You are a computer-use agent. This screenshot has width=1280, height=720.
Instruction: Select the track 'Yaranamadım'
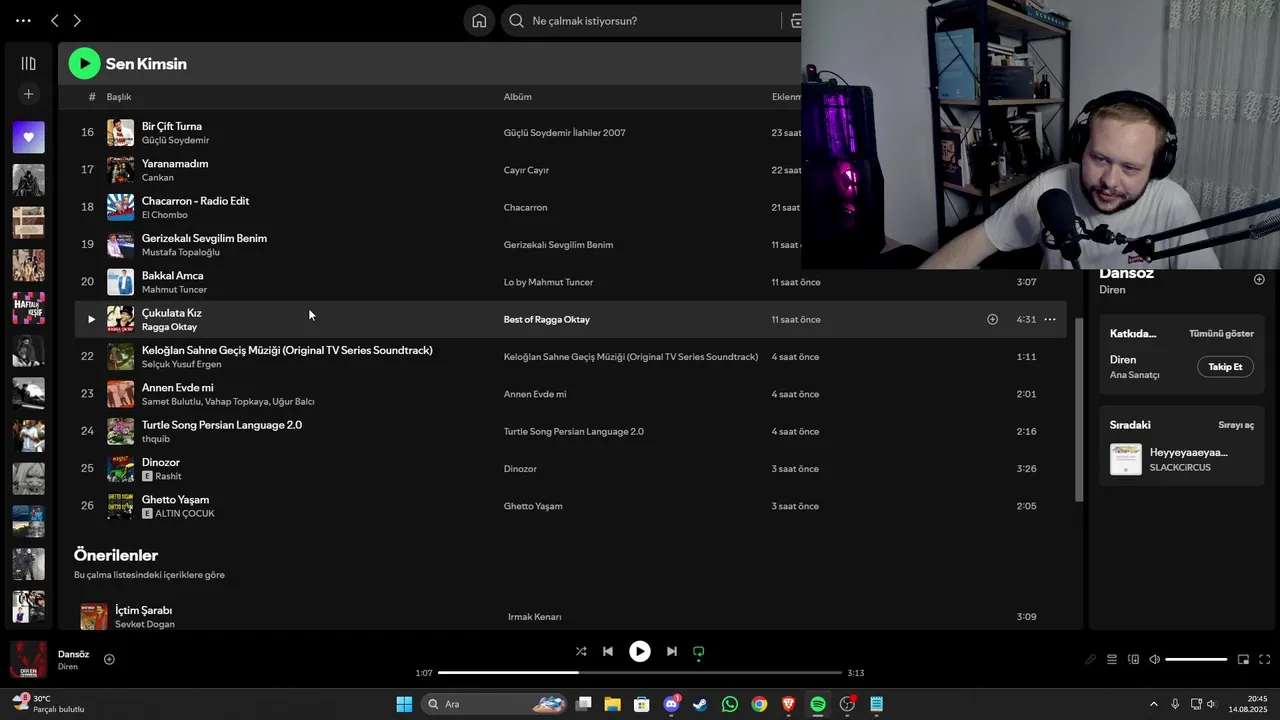click(175, 164)
